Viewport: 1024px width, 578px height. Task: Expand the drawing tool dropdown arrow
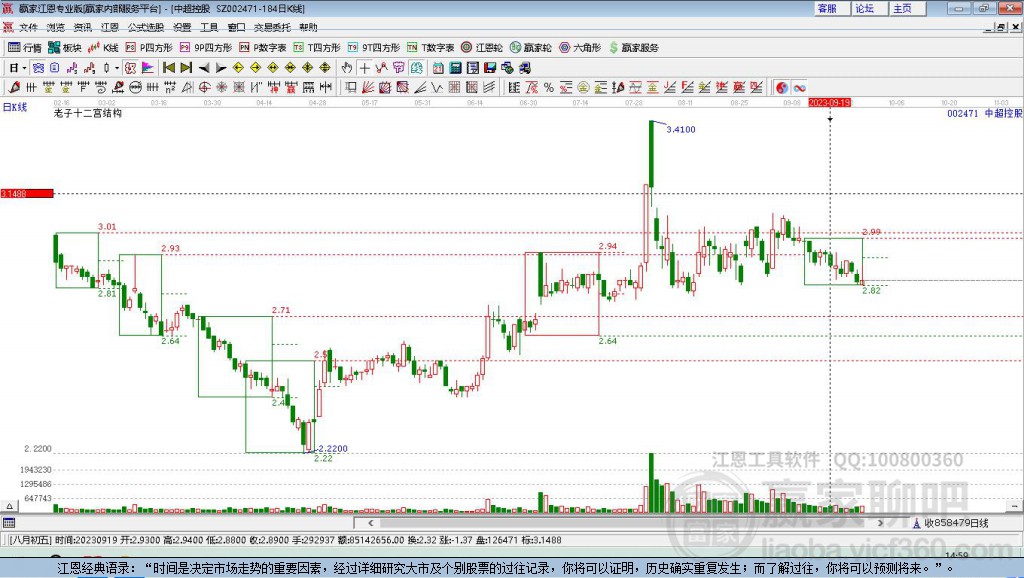(x=115, y=68)
